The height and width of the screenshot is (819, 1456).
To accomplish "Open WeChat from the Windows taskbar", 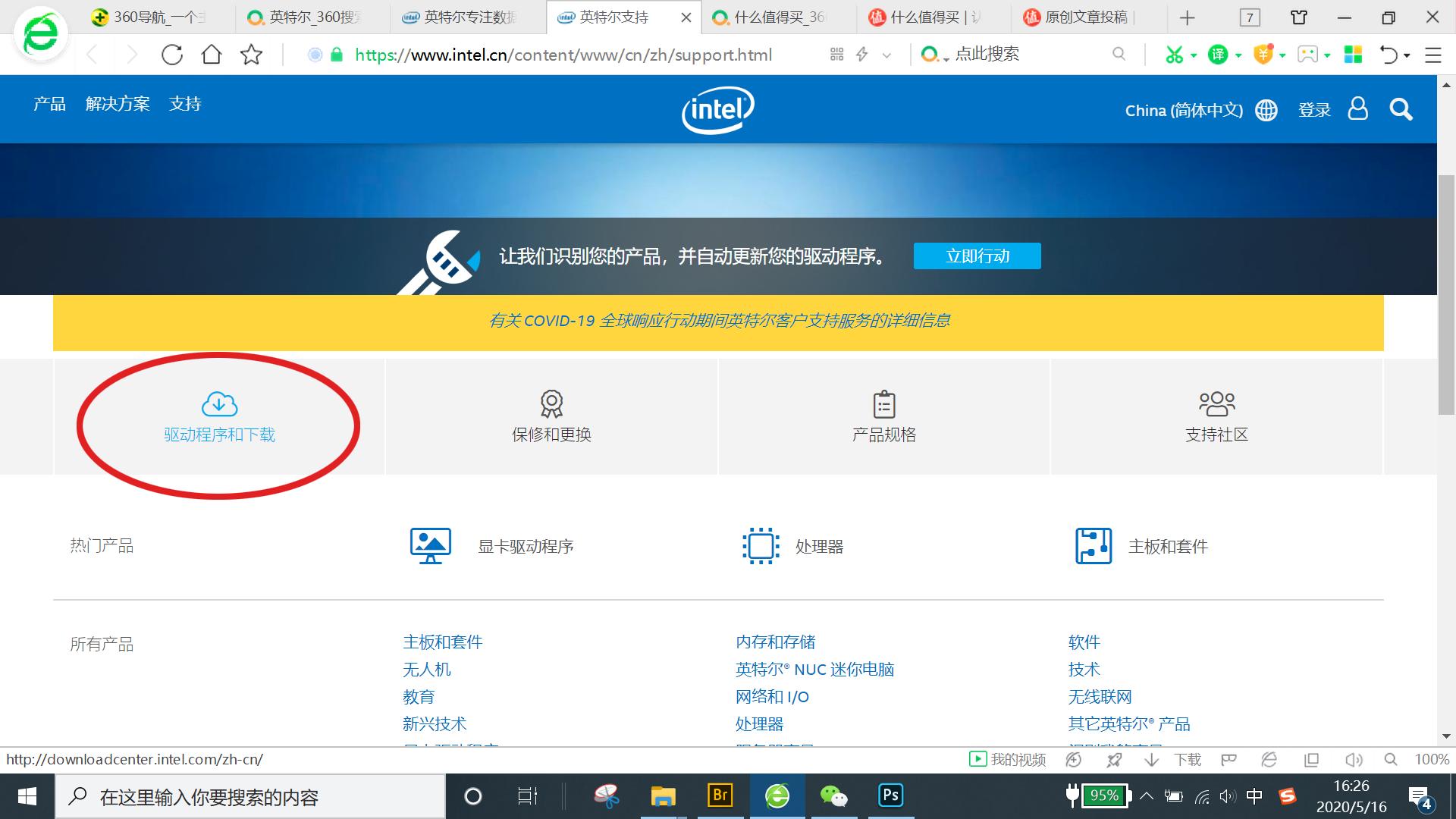I will tap(833, 796).
